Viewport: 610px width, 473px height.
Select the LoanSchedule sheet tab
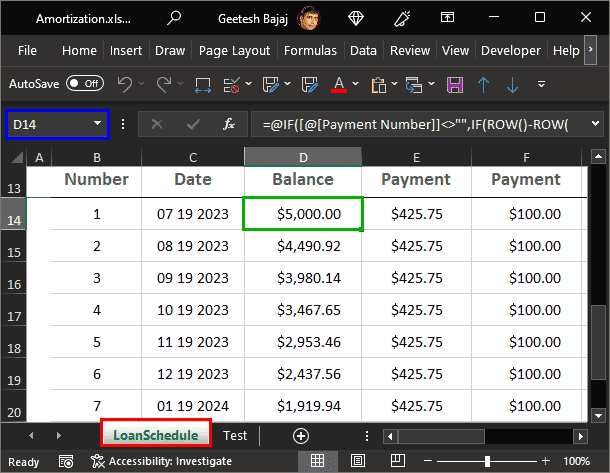(156, 436)
